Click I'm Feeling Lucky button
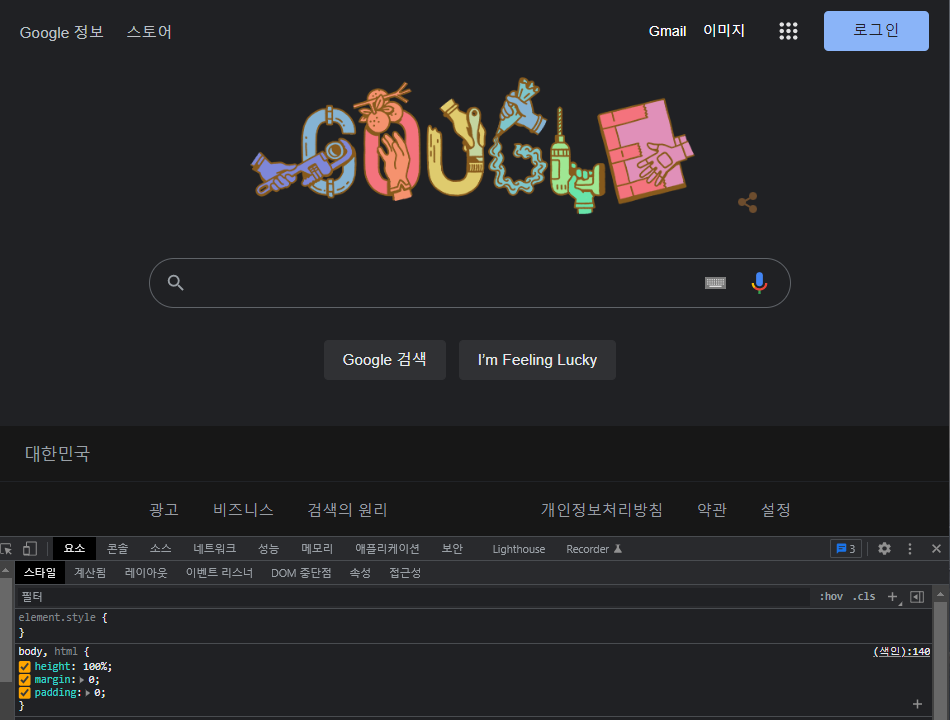 point(537,360)
